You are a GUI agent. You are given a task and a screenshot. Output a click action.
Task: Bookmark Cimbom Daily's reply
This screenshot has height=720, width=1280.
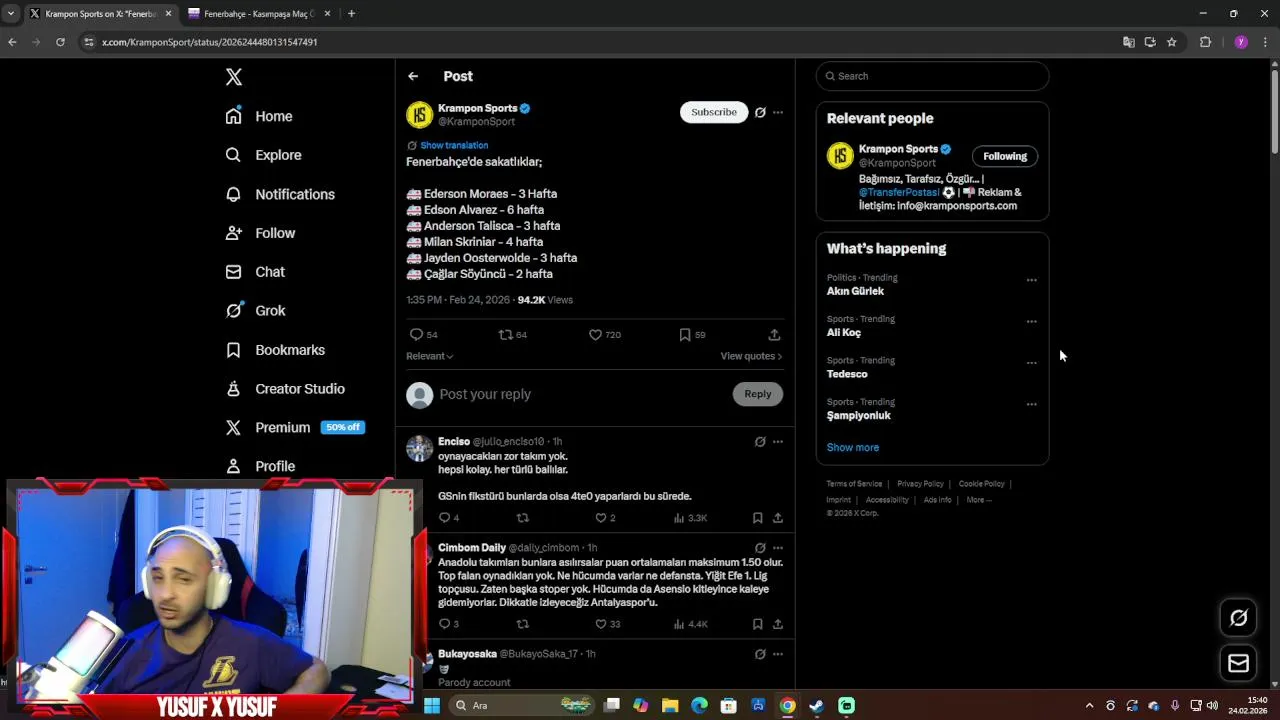757,624
